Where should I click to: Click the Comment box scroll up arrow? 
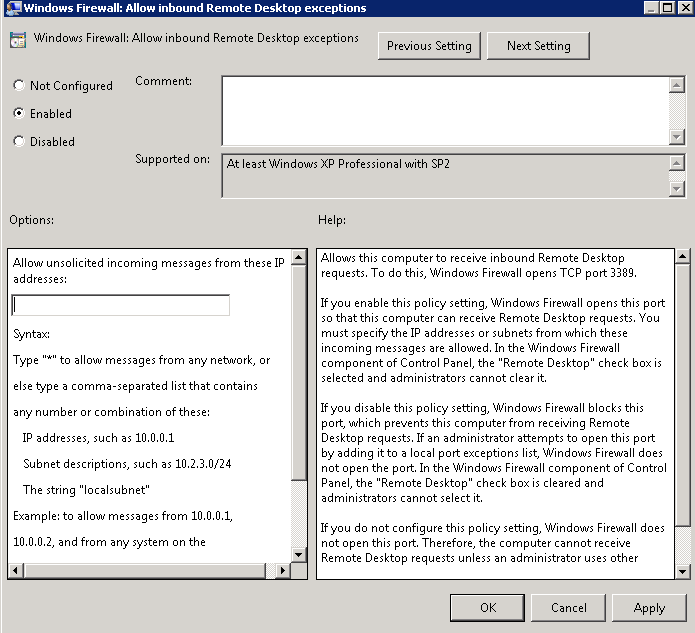point(677,85)
